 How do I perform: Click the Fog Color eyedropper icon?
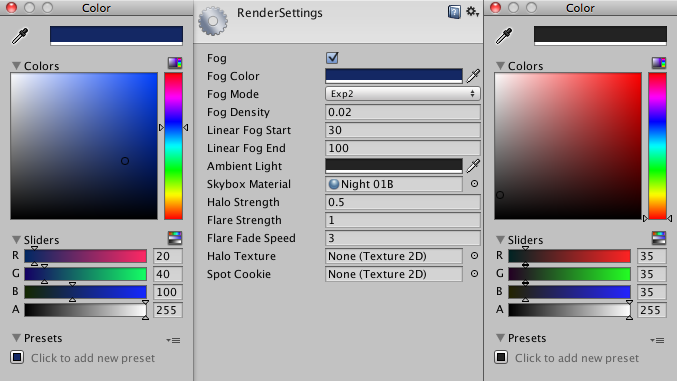click(x=473, y=76)
